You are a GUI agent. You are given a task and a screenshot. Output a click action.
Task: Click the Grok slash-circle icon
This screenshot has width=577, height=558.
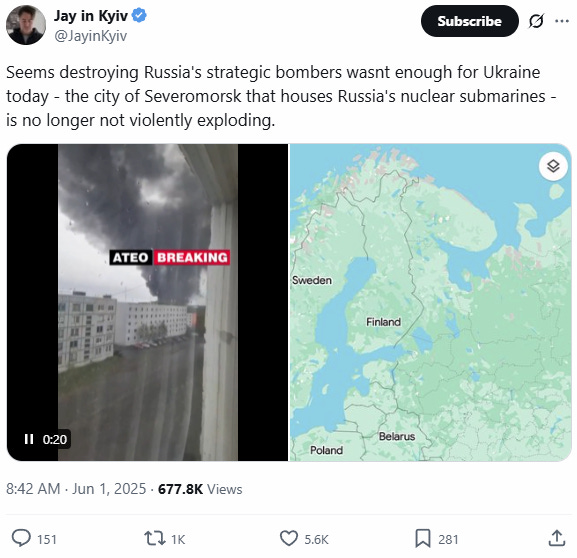tap(536, 21)
